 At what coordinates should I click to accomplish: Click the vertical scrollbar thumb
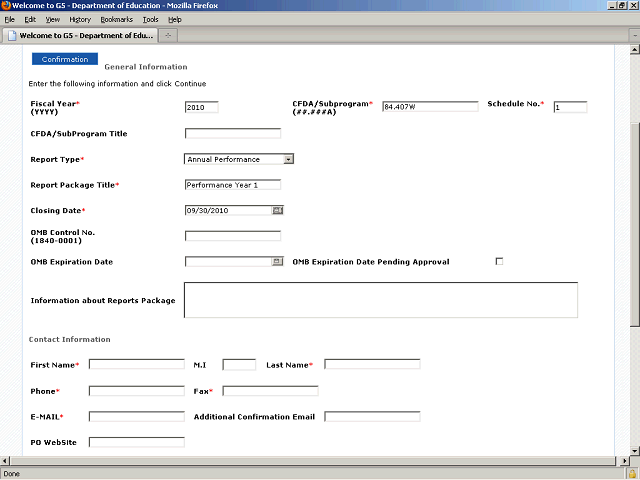click(x=634, y=224)
